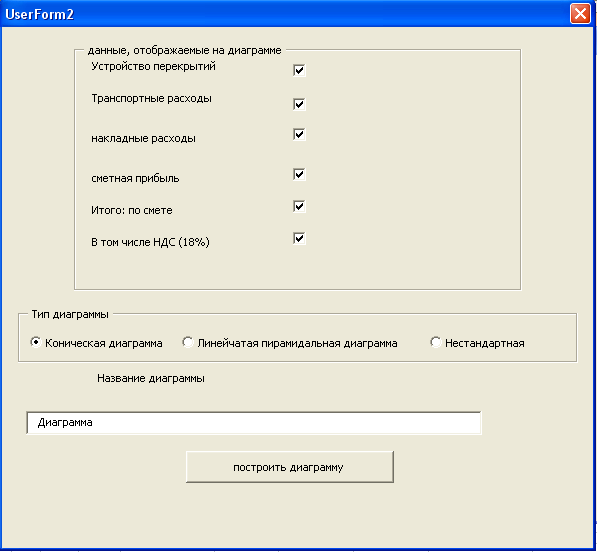This screenshot has height=552, width=597.
Task: Disable the накладные расходы checkbox
Action: pyautogui.click(x=299, y=134)
